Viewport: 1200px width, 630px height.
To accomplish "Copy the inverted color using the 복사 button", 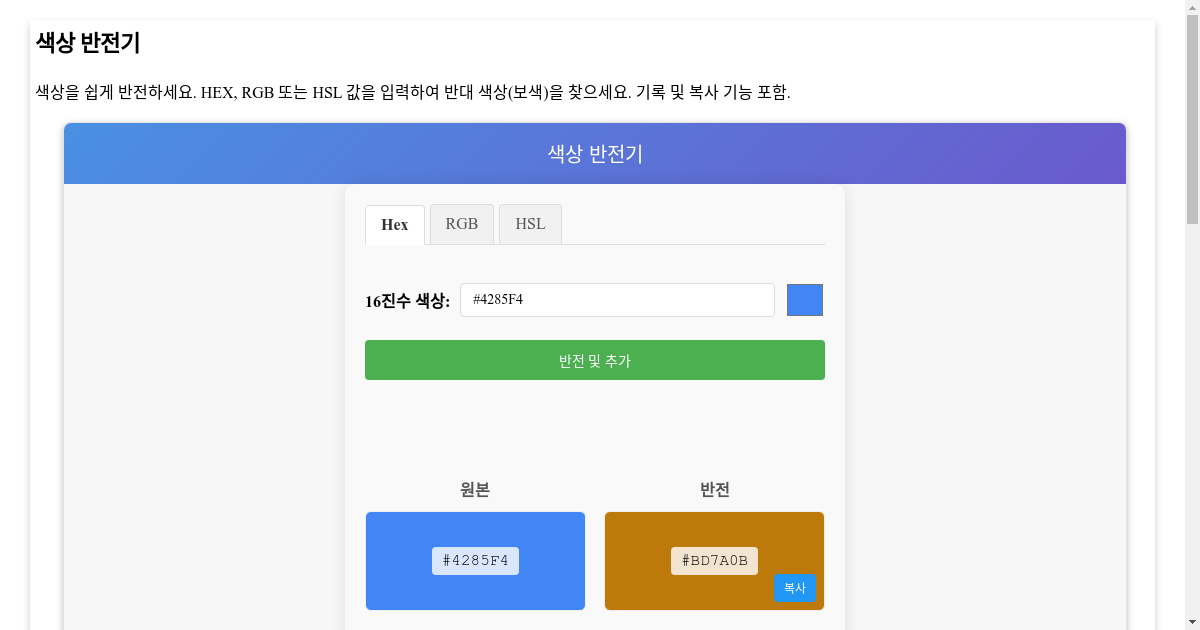I will pos(795,589).
